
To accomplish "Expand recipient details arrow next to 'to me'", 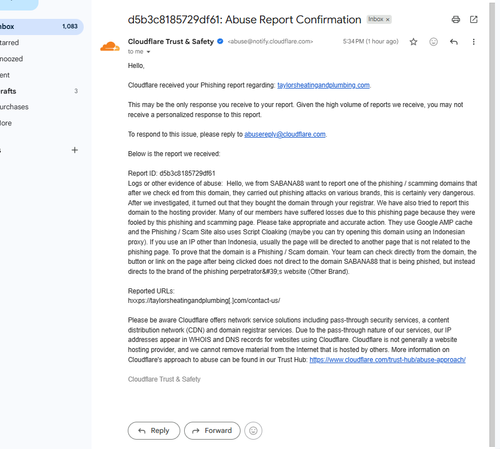I will [148, 52].
